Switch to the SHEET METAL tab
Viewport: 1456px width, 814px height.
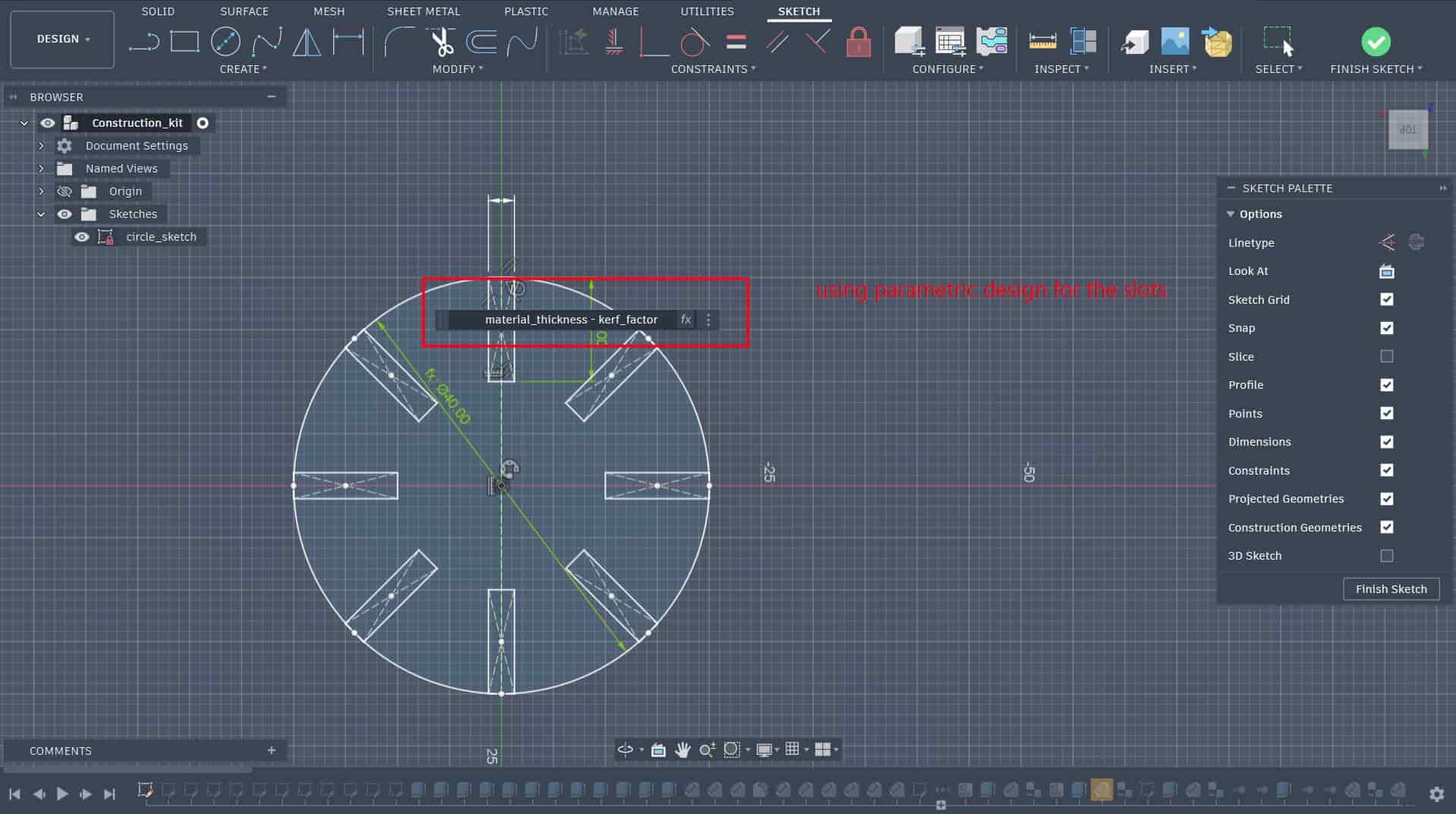coord(424,11)
